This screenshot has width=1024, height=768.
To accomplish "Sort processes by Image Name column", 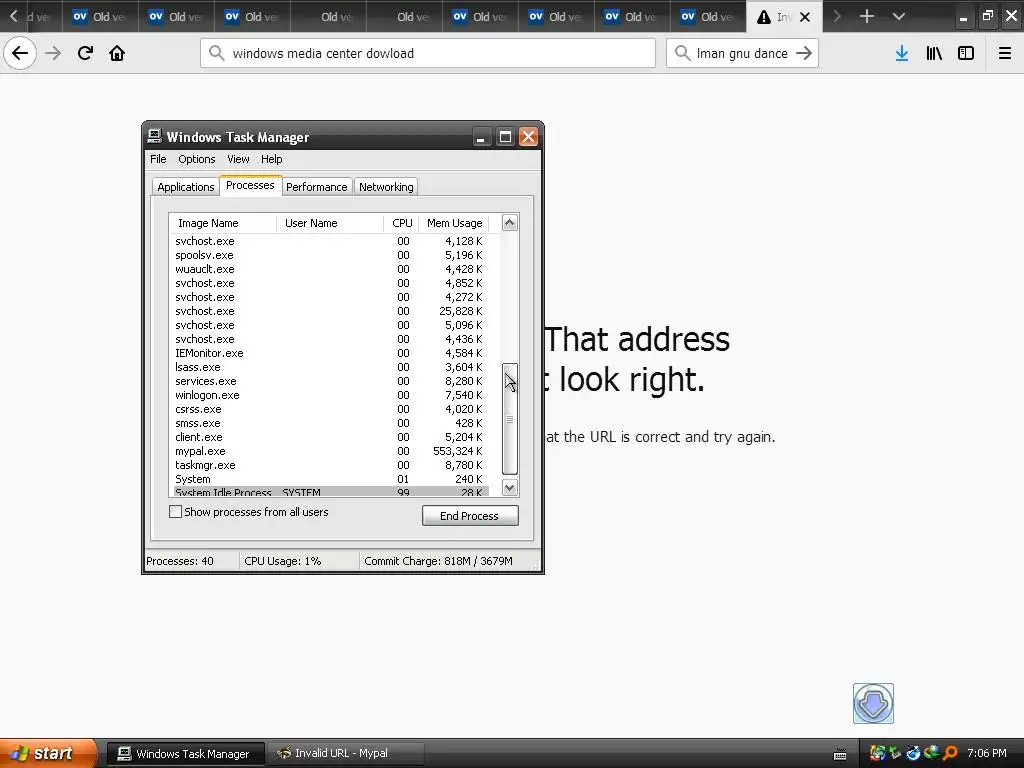I will click(223, 223).
